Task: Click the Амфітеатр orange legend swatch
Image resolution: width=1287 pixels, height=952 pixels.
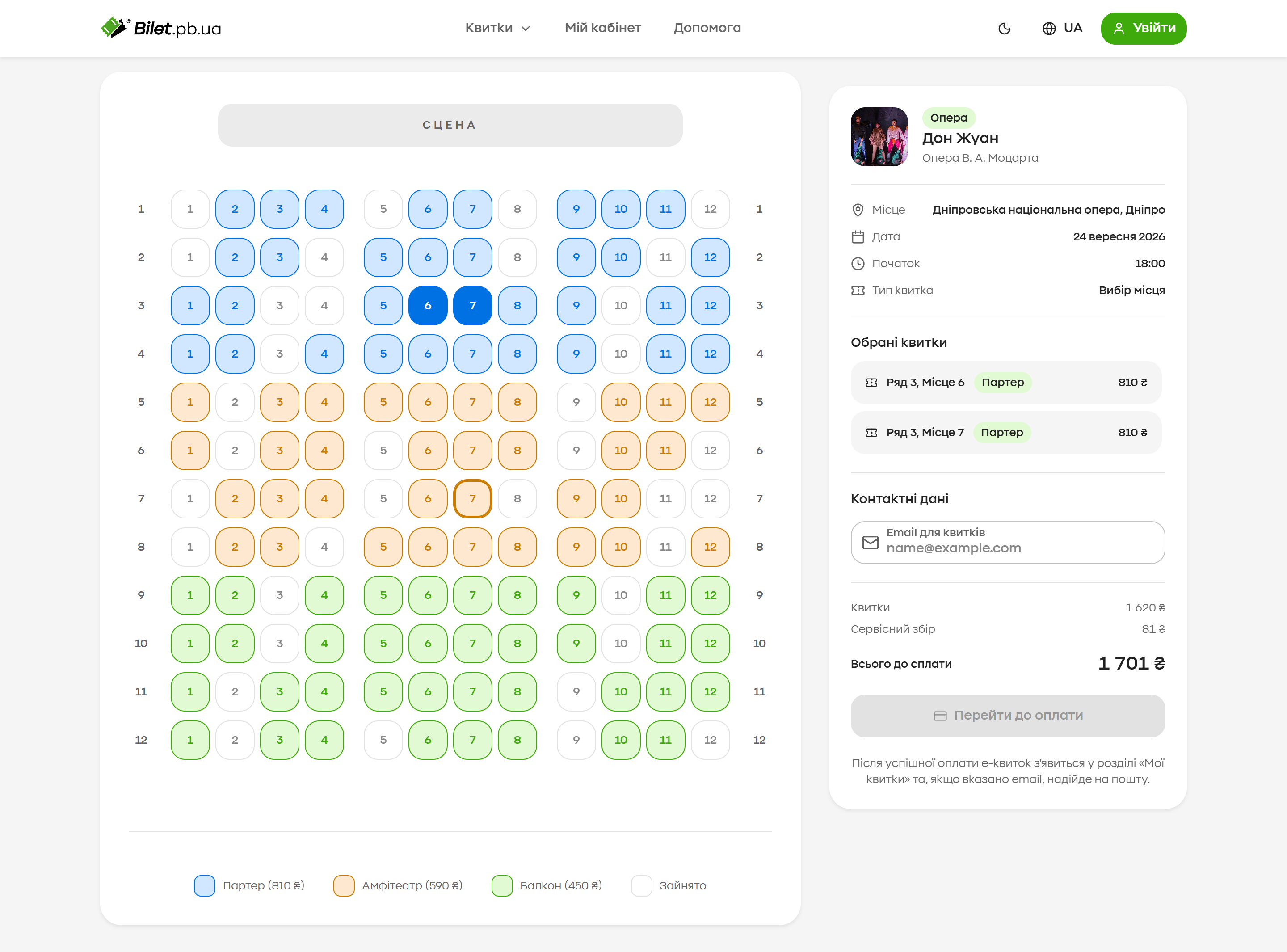Action: click(344, 886)
